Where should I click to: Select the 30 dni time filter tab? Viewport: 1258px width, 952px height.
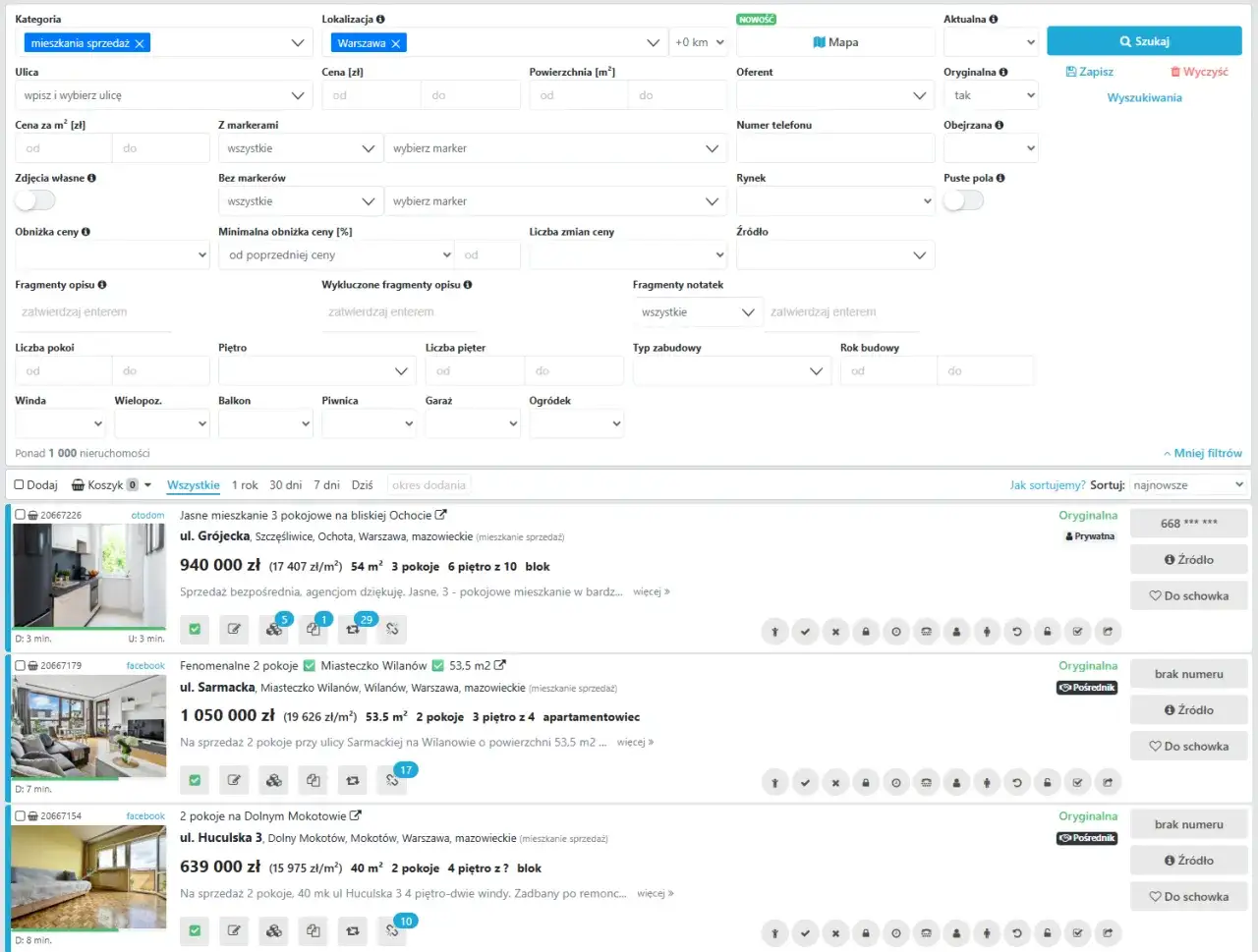(286, 485)
